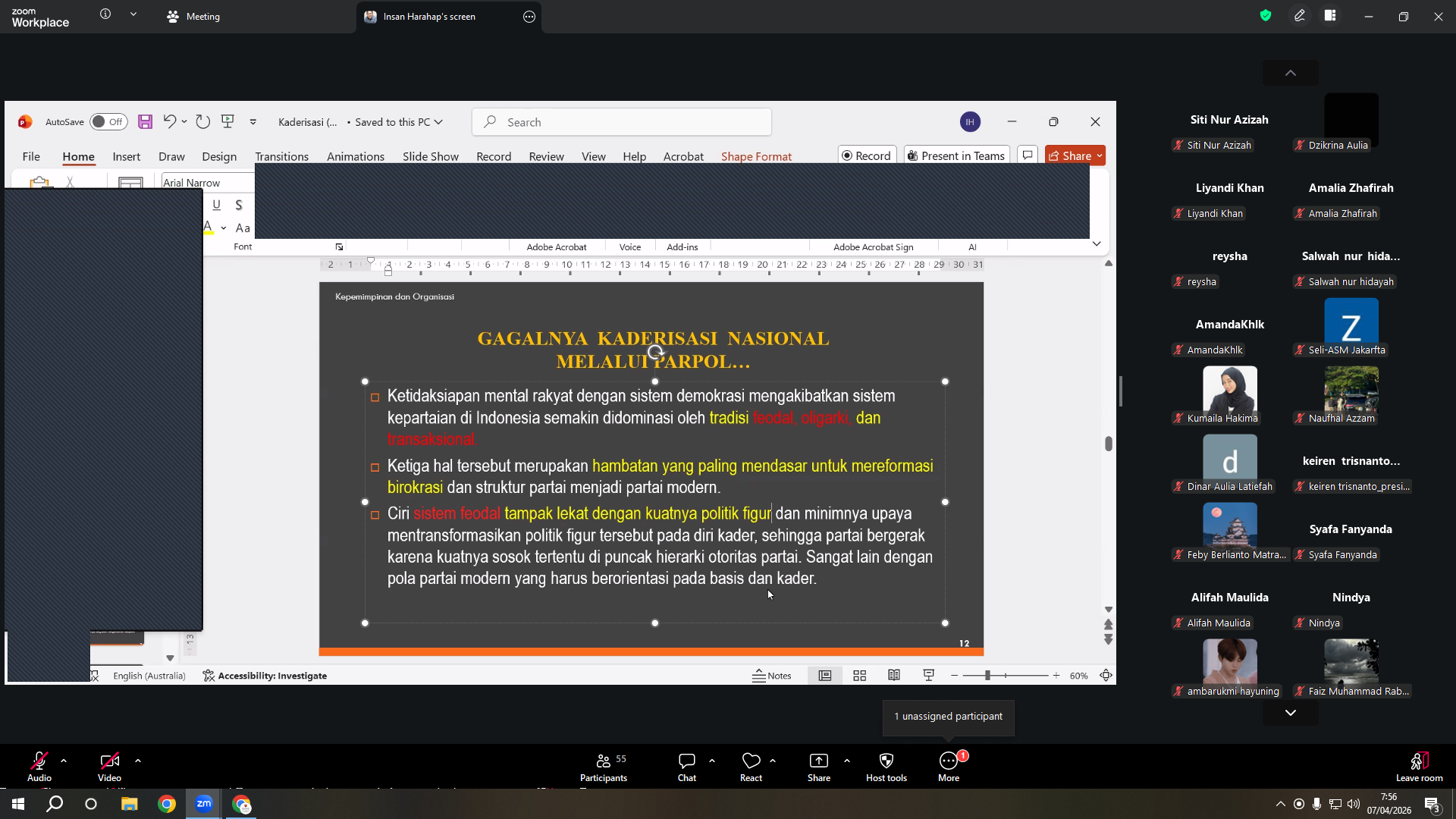Toggle the Notes pane

click(x=772, y=676)
